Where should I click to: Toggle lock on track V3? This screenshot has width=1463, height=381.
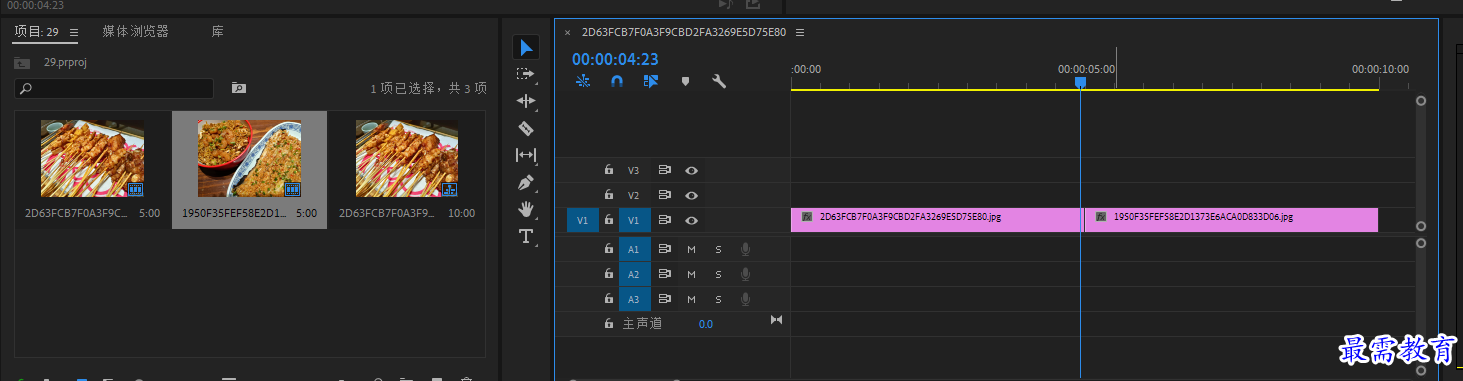(x=608, y=170)
